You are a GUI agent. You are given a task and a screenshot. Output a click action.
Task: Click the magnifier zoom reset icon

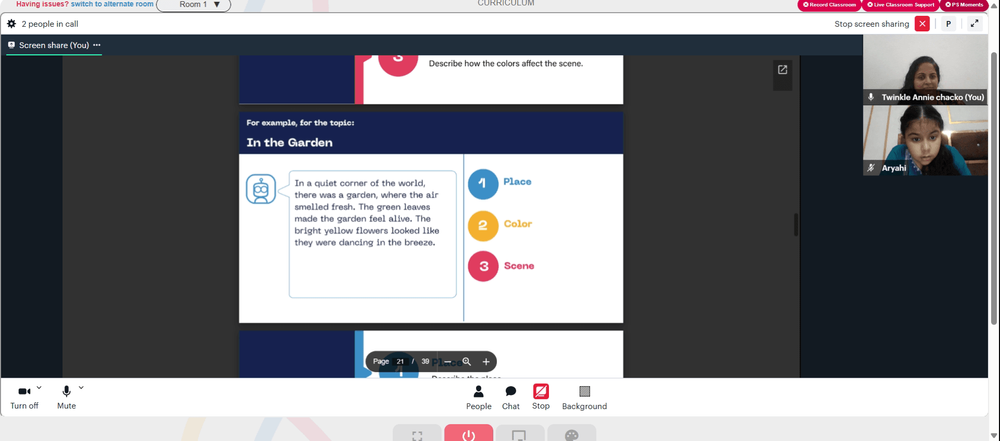pyautogui.click(x=467, y=362)
